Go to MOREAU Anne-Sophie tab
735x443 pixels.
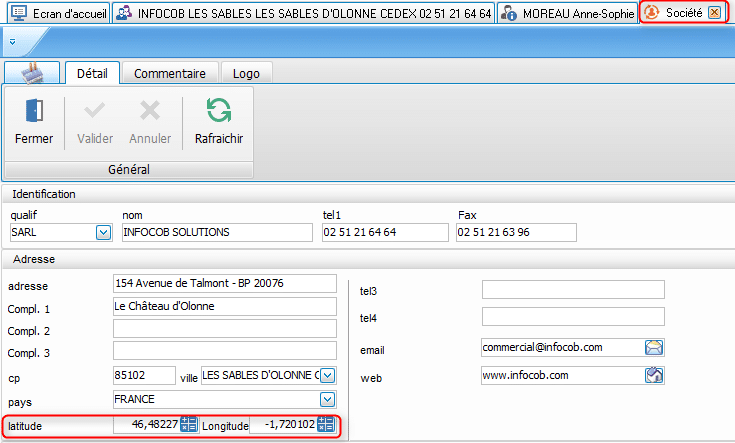tap(566, 13)
